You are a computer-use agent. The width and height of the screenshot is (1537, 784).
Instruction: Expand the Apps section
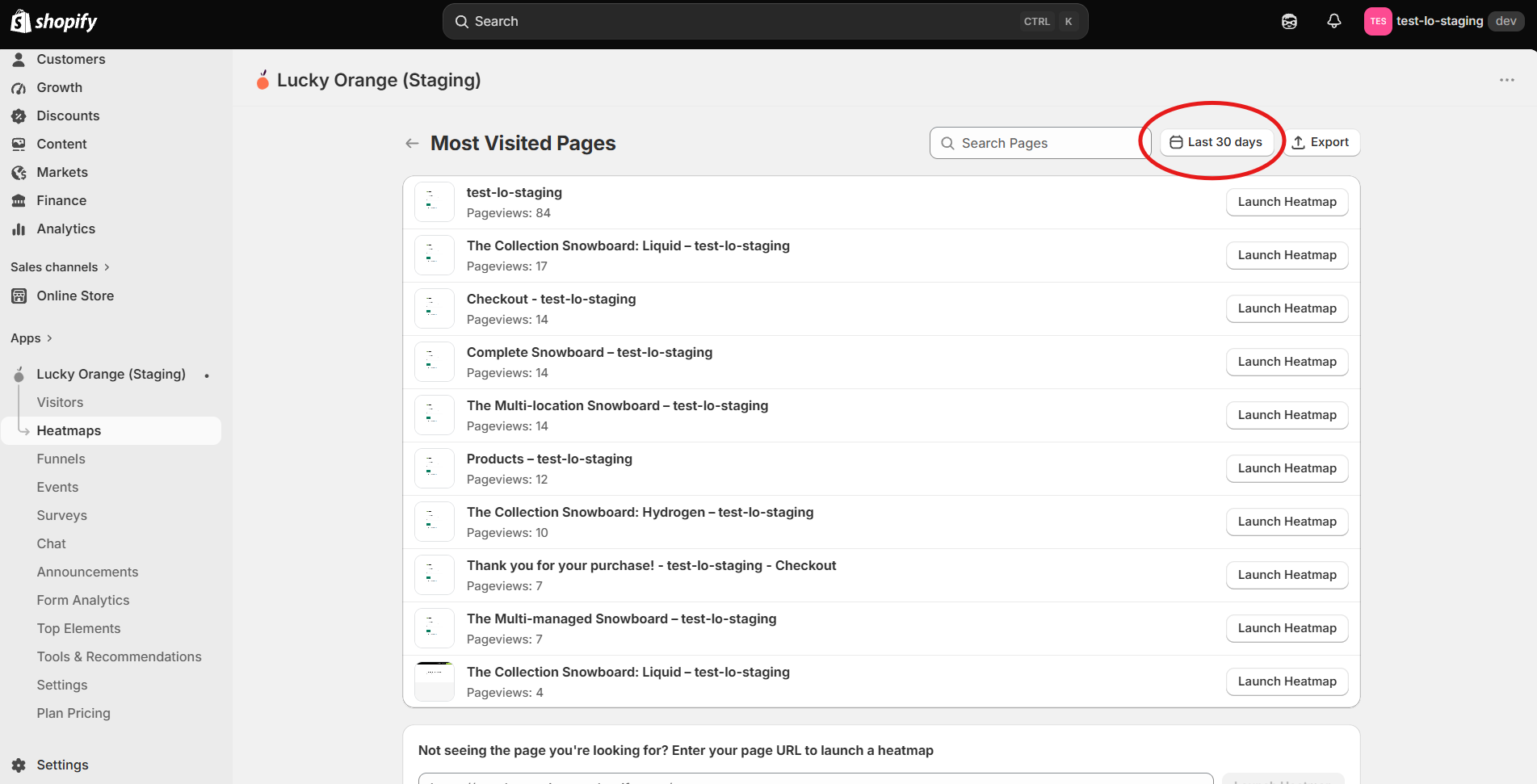(x=31, y=338)
